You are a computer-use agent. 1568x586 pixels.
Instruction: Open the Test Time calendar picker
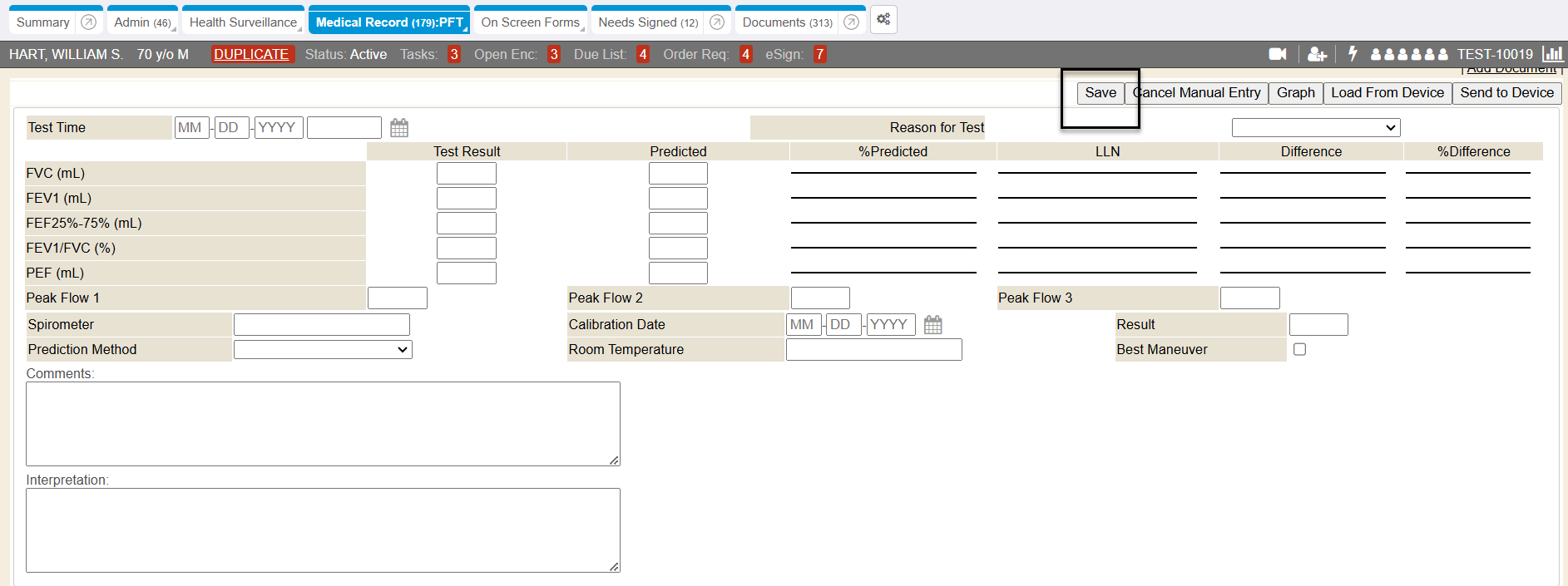click(x=399, y=128)
